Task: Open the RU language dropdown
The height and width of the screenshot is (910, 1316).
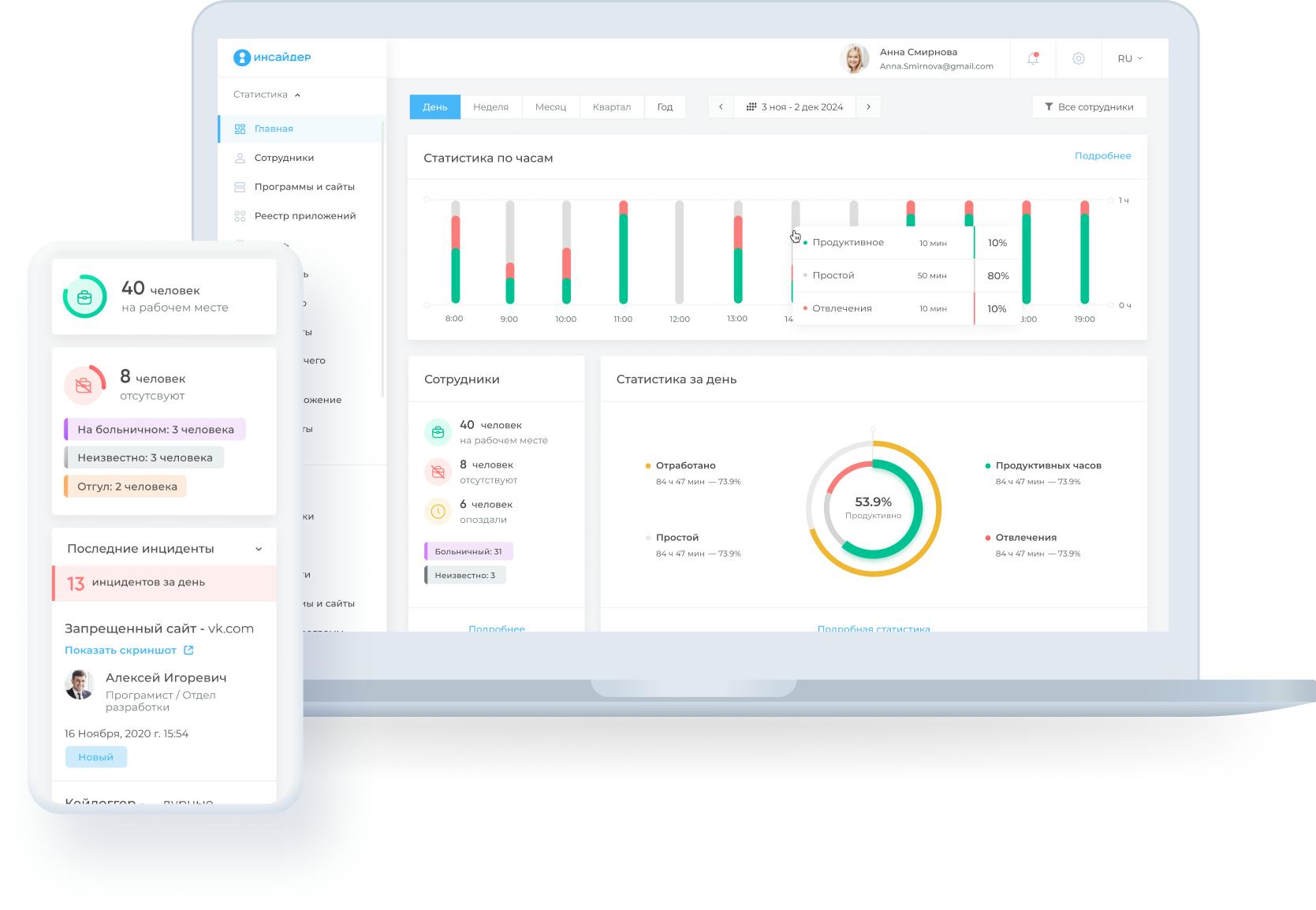Action: coord(1130,58)
